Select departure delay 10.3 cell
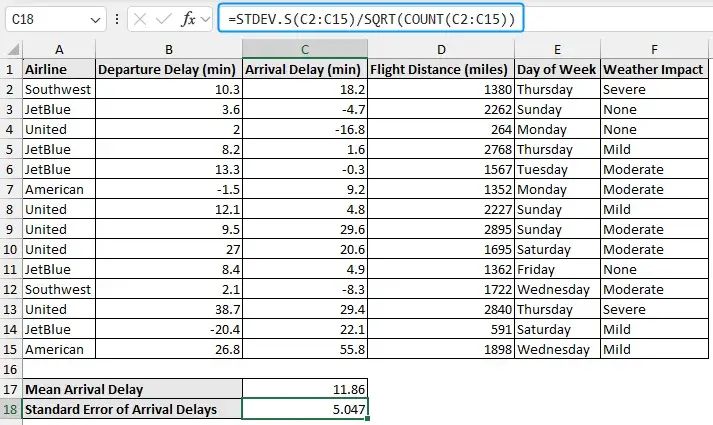 [x=169, y=89]
